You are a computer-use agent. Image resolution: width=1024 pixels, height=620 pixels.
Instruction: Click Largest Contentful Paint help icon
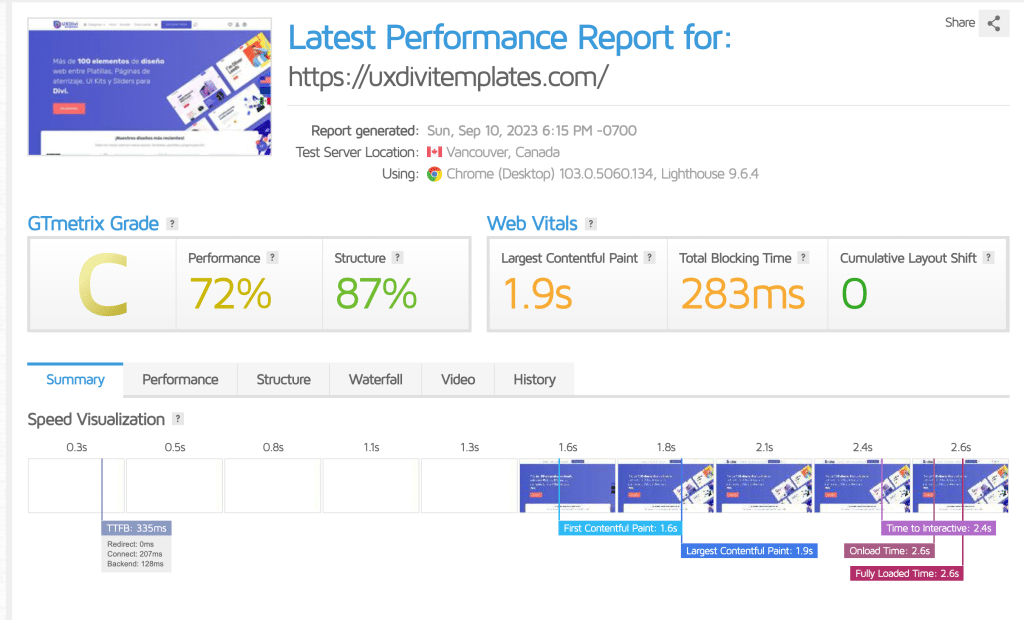click(649, 257)
